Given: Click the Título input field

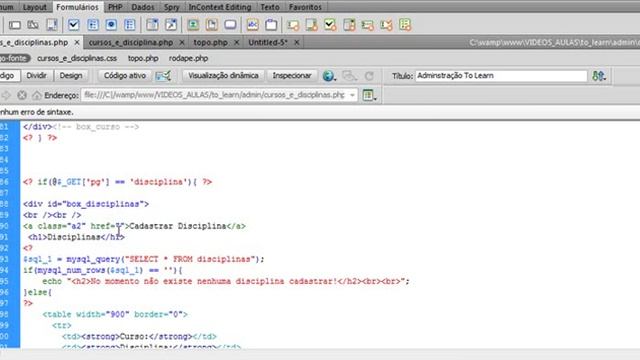Looking at the screenshot, I should pos(501,76).
